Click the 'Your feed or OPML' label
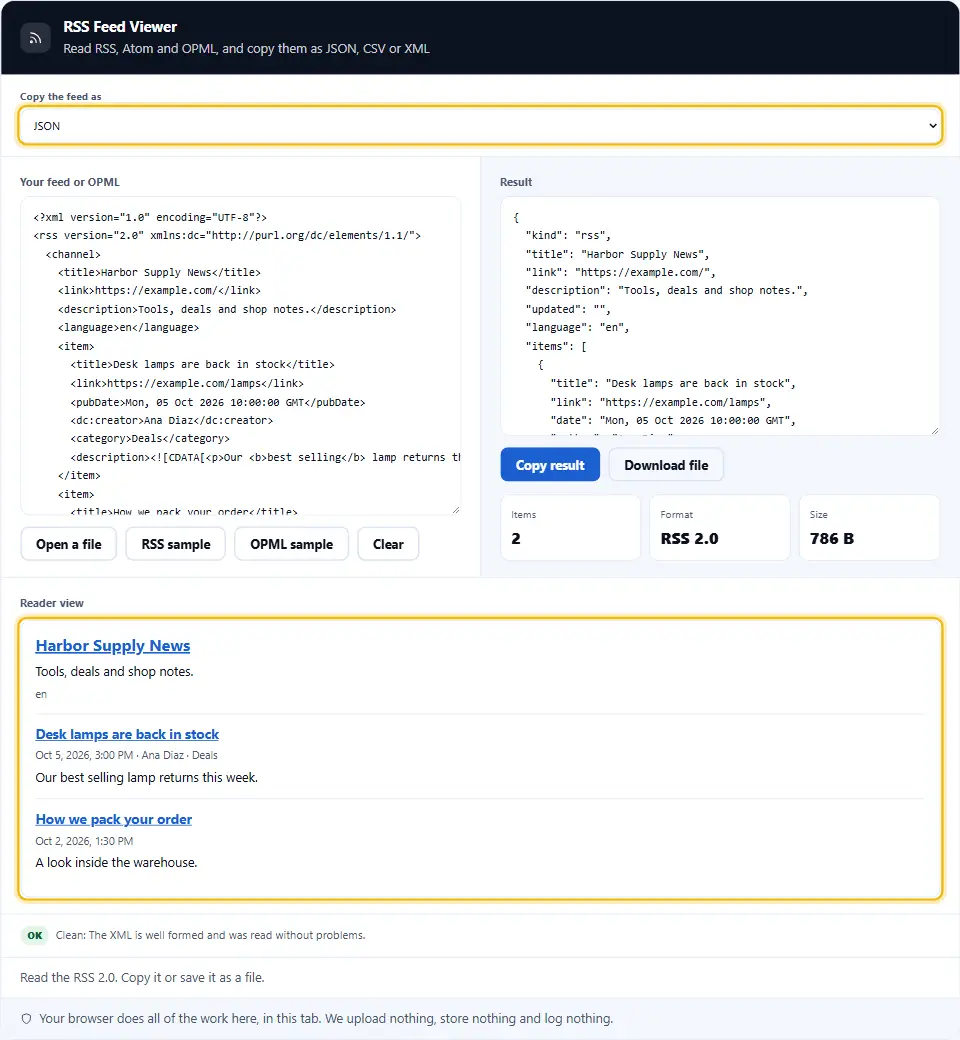 point(70,182)
